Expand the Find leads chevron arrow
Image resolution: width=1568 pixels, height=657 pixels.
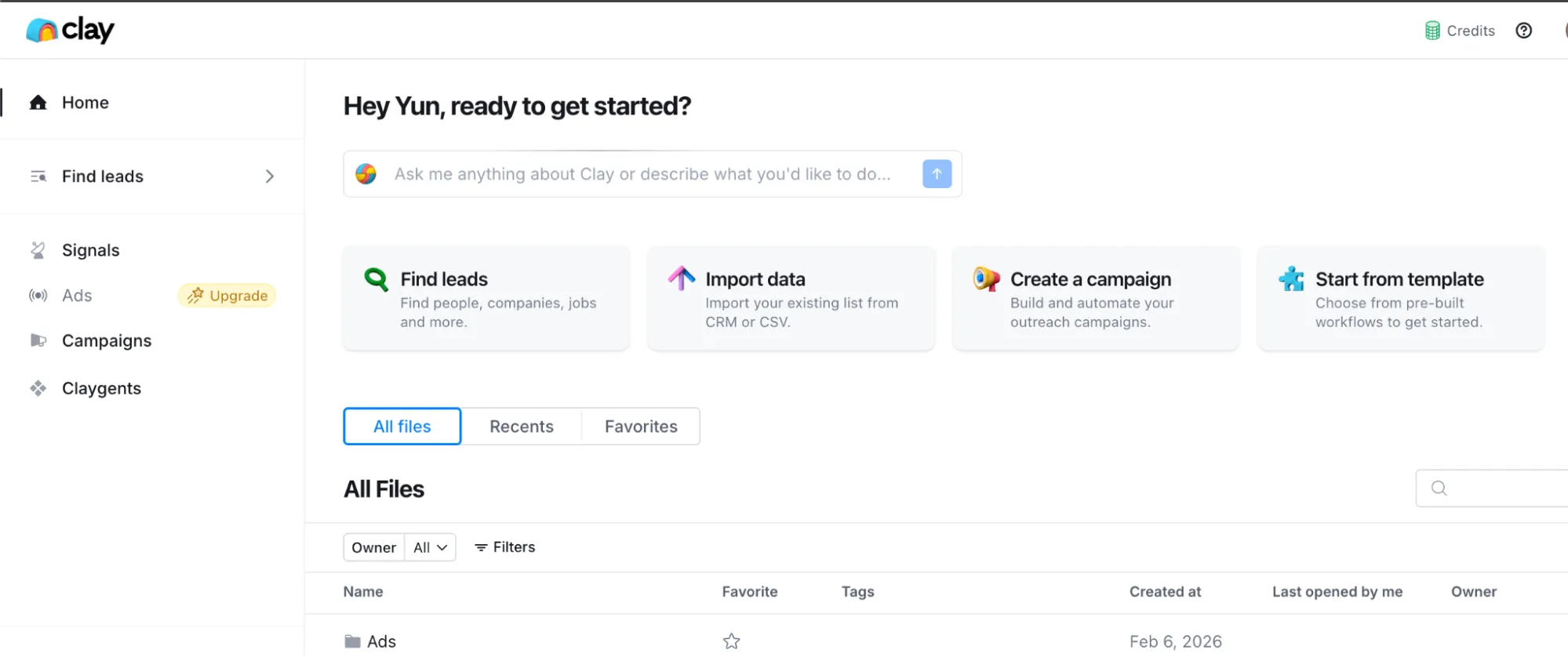coord(269,176)
